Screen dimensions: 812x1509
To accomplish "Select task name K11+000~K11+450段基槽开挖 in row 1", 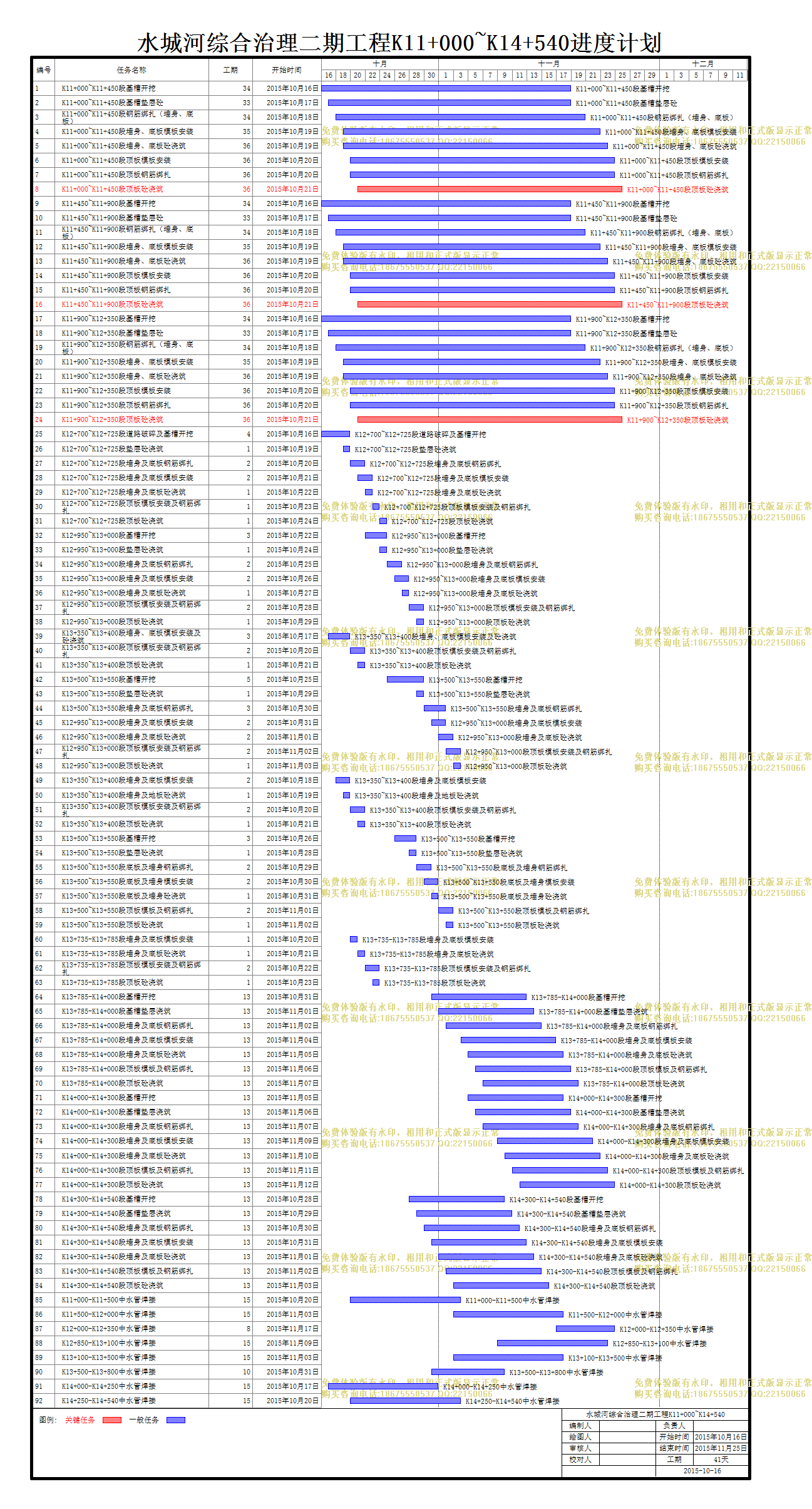I will coord(109,88).
